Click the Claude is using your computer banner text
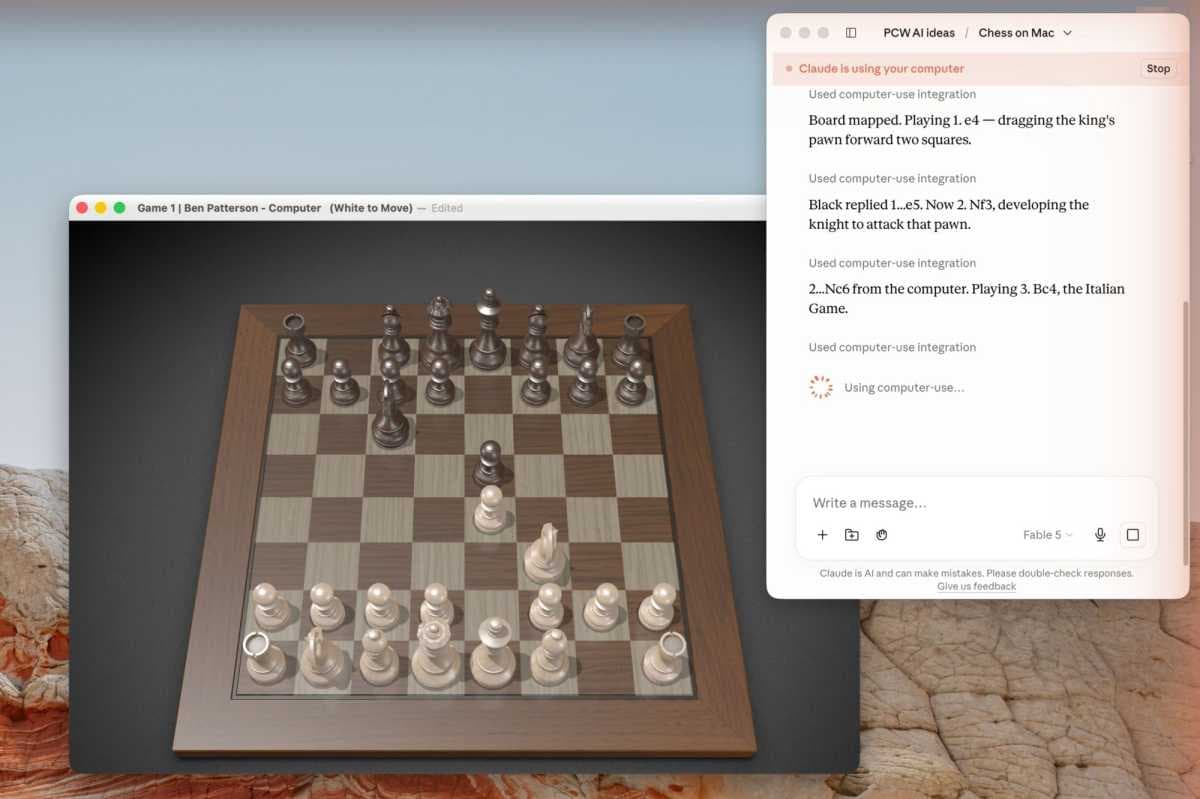The image size is (1200, 799). pos(881,69)
